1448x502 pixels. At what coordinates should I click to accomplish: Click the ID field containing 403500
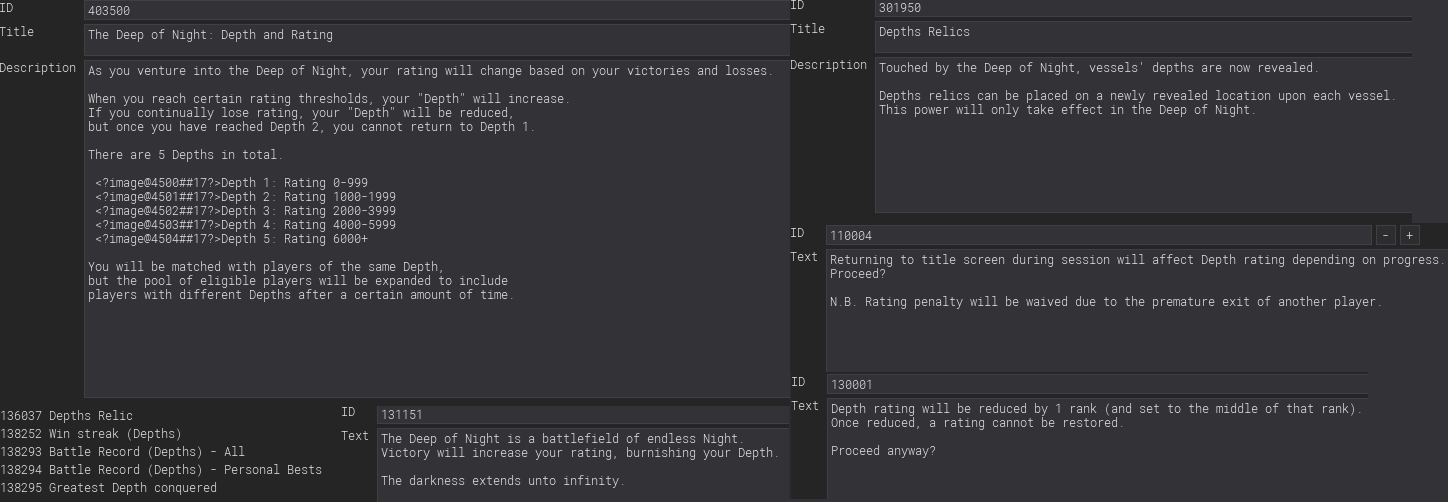pyautogui.click(x=437, y=10)
